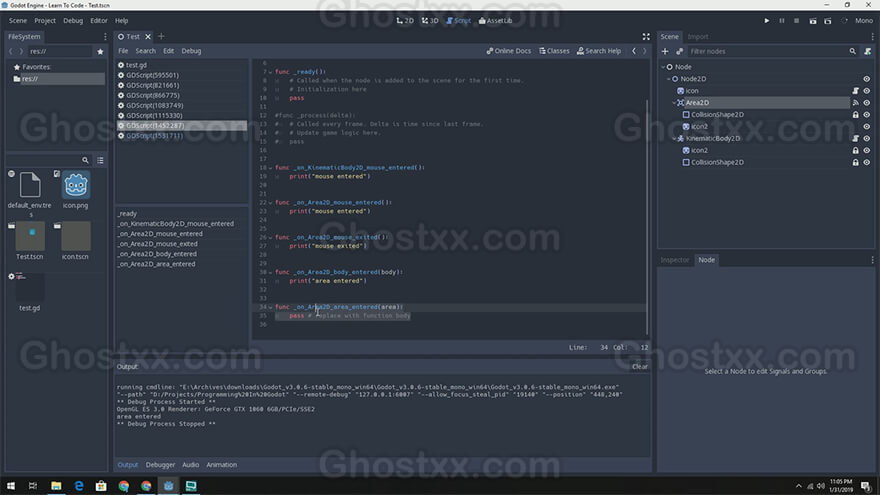Toggle distraction-free mode icon
880x495 pixels.
point(646,36)
